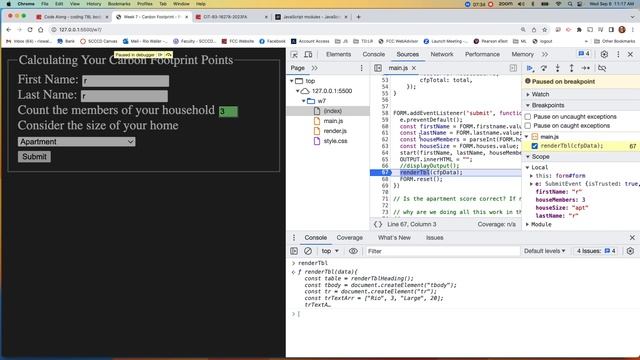Viewport: 640px width, 360px height.
Task: Bookmark this page with star icon
Action: click(544, 29)
